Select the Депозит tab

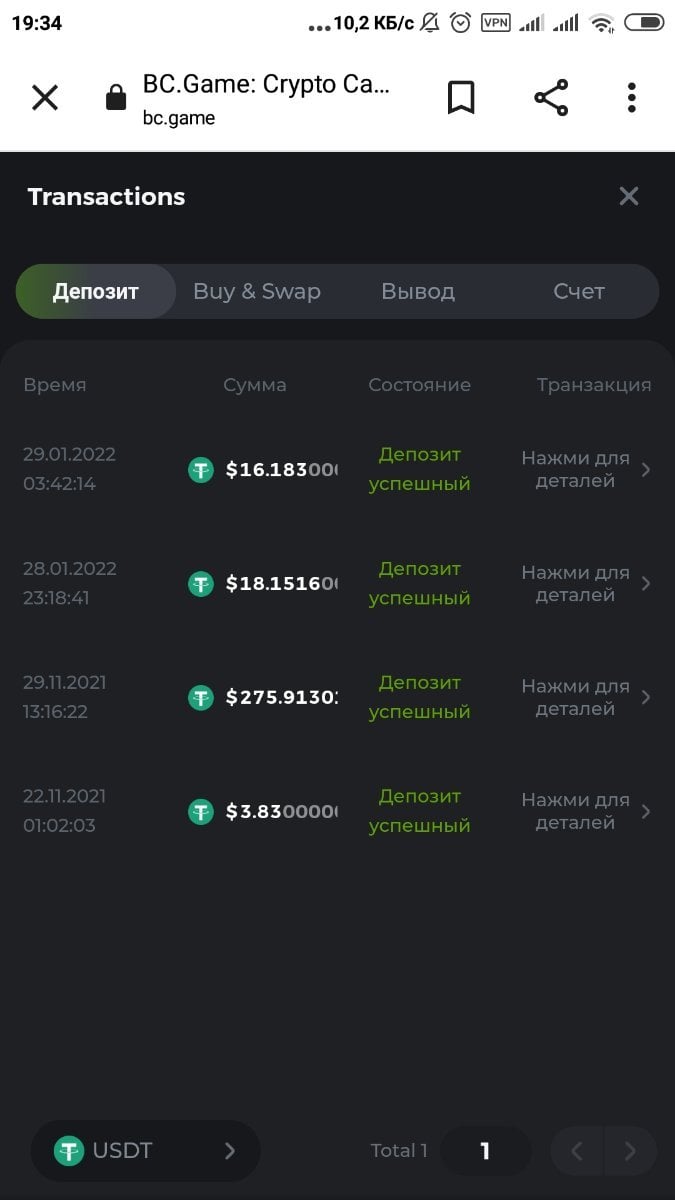96,292
